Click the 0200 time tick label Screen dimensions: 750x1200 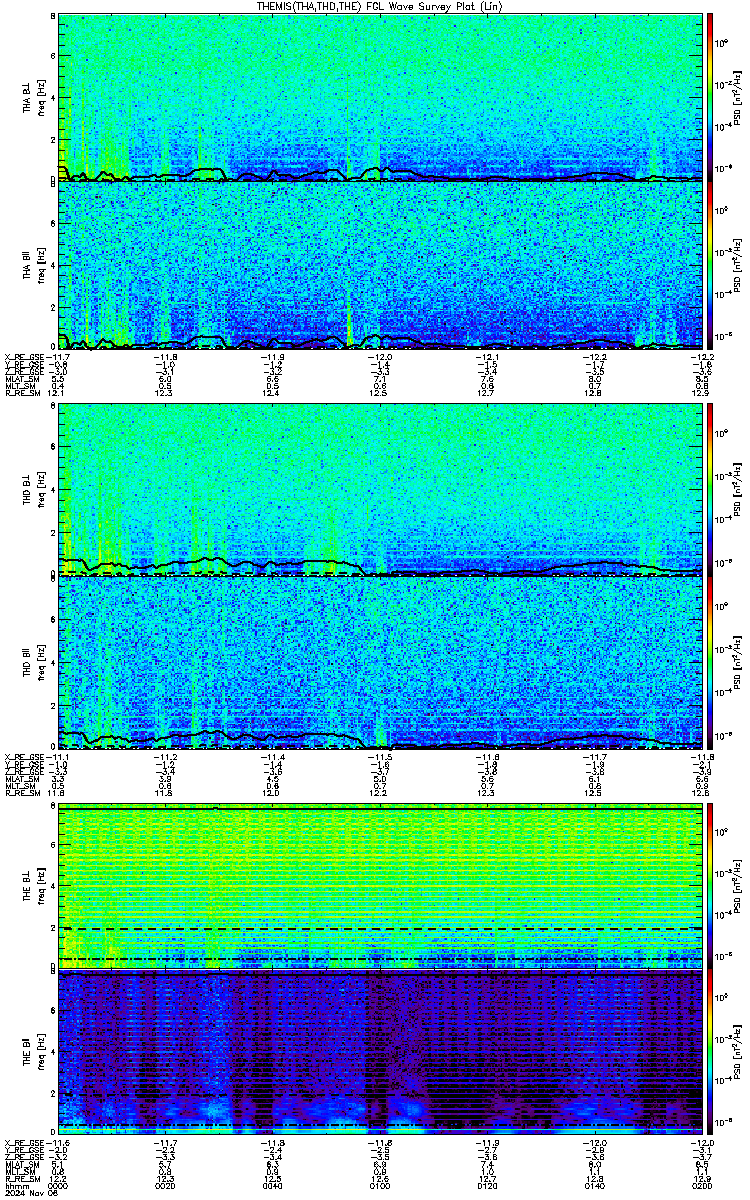(702, 1185)
